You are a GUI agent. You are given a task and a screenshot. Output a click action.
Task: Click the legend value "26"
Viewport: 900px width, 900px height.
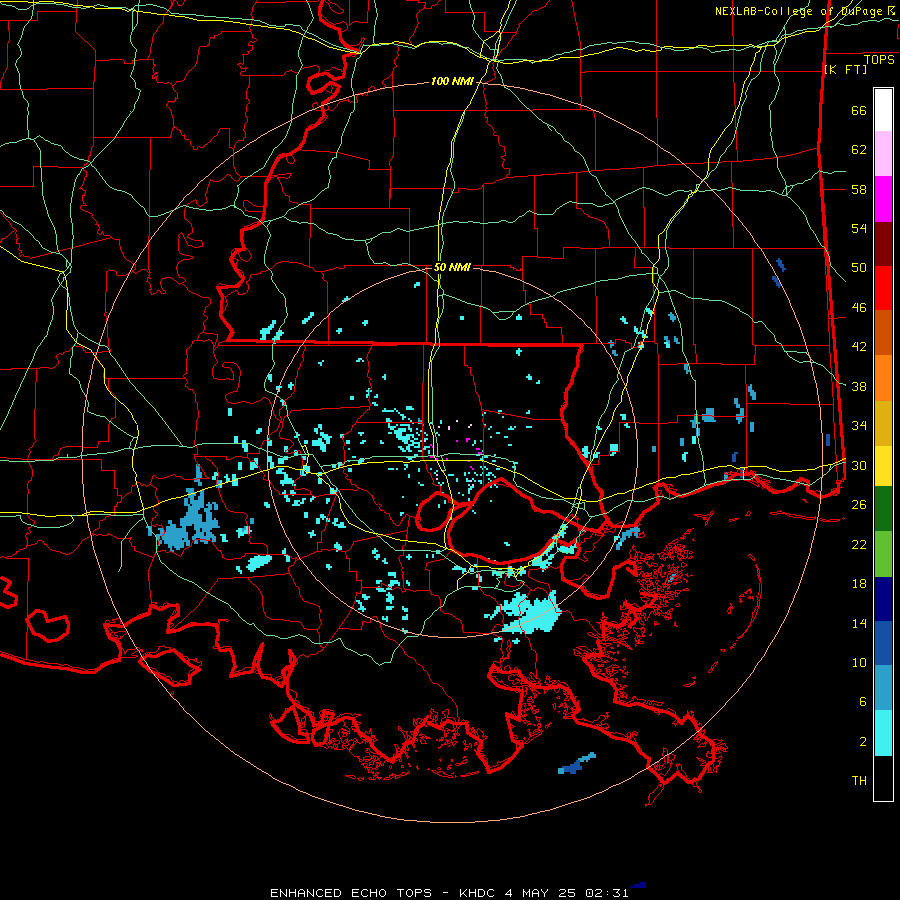pyautogui.click(x=859, y=505)
